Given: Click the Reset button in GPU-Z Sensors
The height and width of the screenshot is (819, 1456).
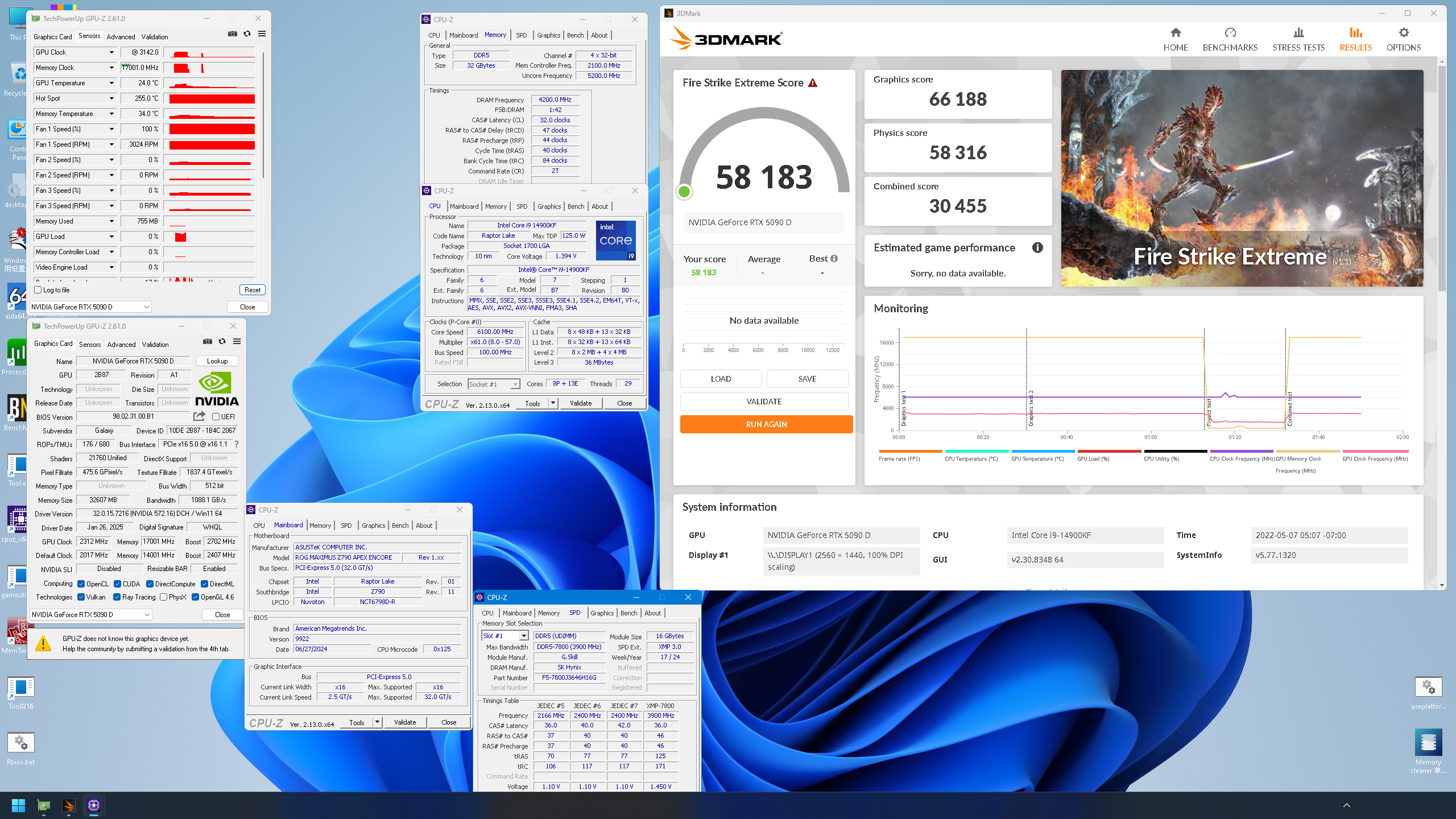Looking at the screenshot, I should [253, 290].
